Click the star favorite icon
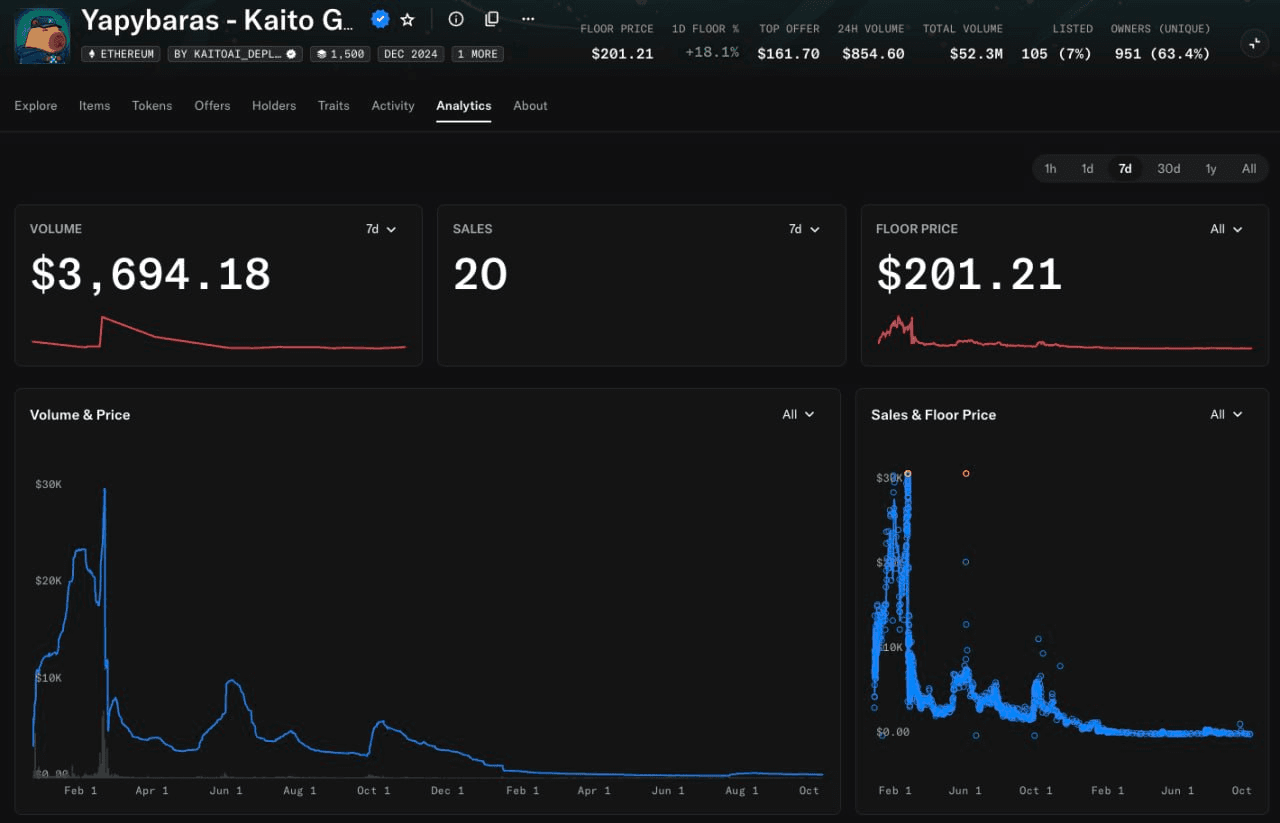The image size is (1280, 823). [407, 19]
